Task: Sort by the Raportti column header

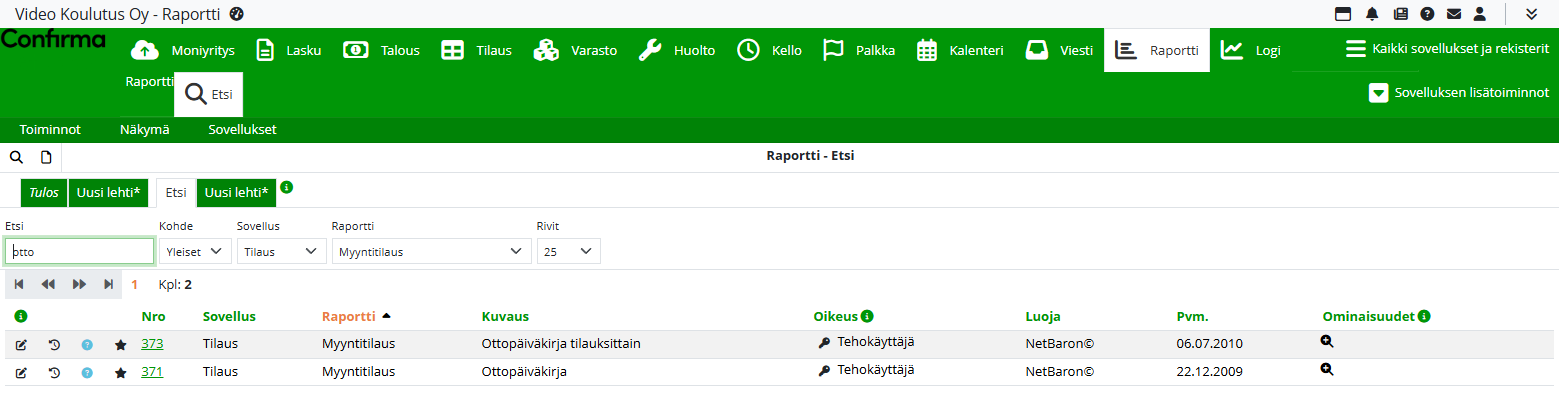Action: coord(348,317)
